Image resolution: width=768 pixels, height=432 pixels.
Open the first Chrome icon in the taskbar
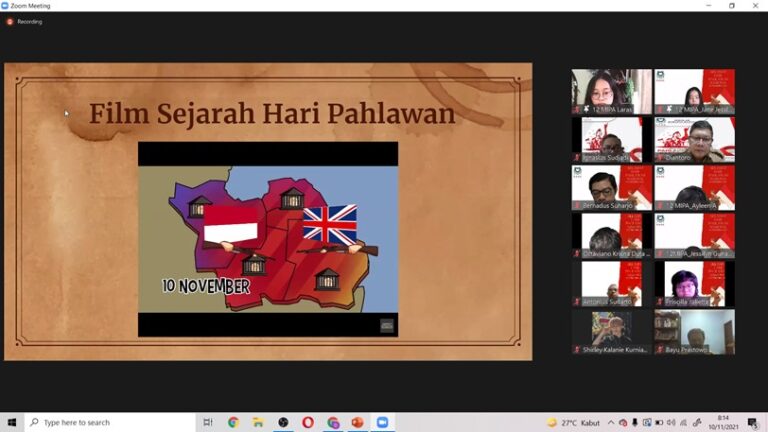coord(233,423)
